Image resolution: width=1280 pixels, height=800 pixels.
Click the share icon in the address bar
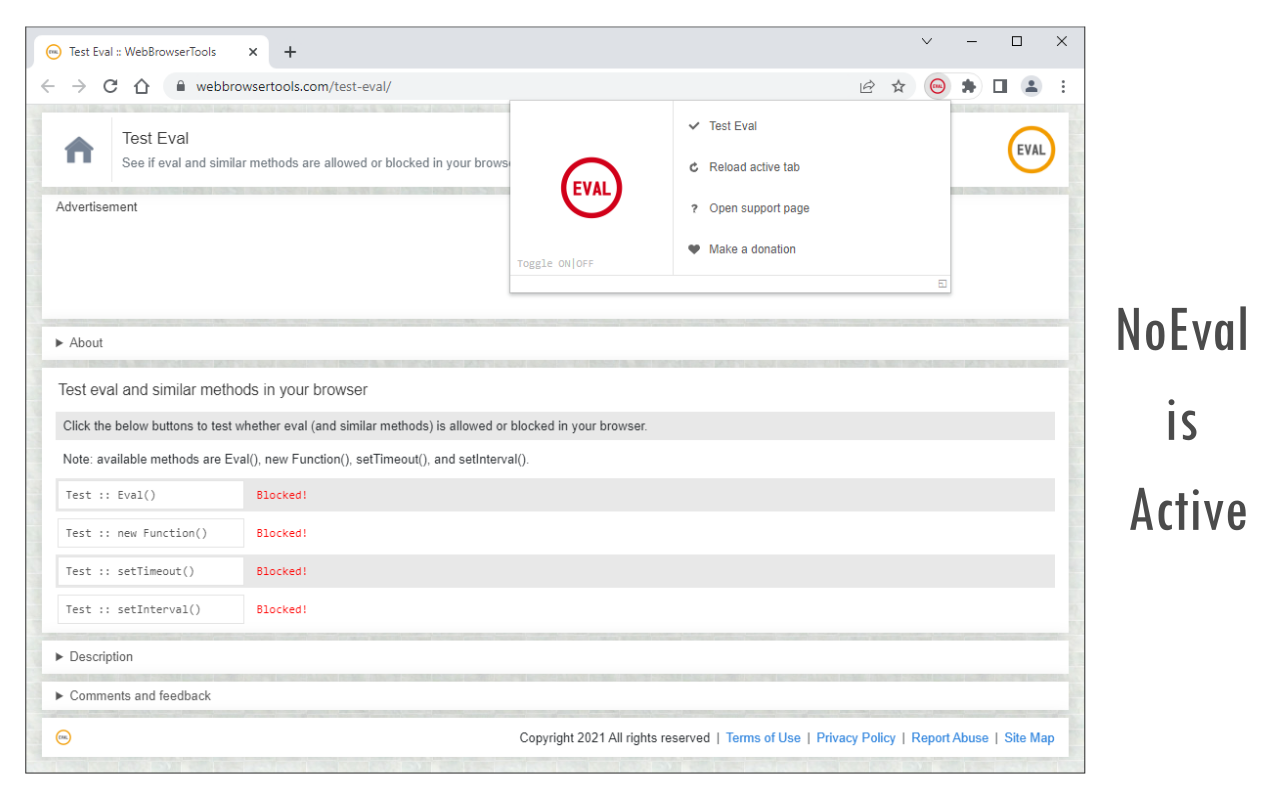(x=867, y=86)
